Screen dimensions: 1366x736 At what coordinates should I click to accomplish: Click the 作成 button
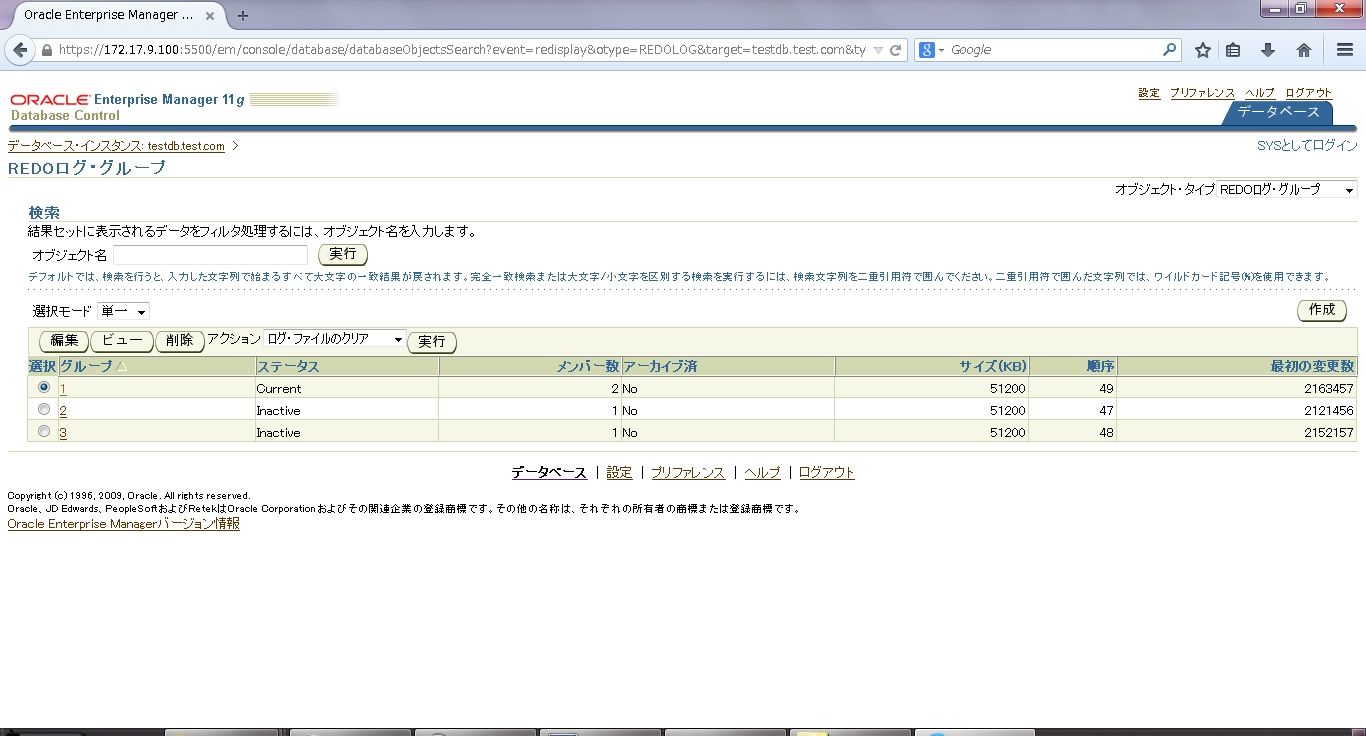1322,310
